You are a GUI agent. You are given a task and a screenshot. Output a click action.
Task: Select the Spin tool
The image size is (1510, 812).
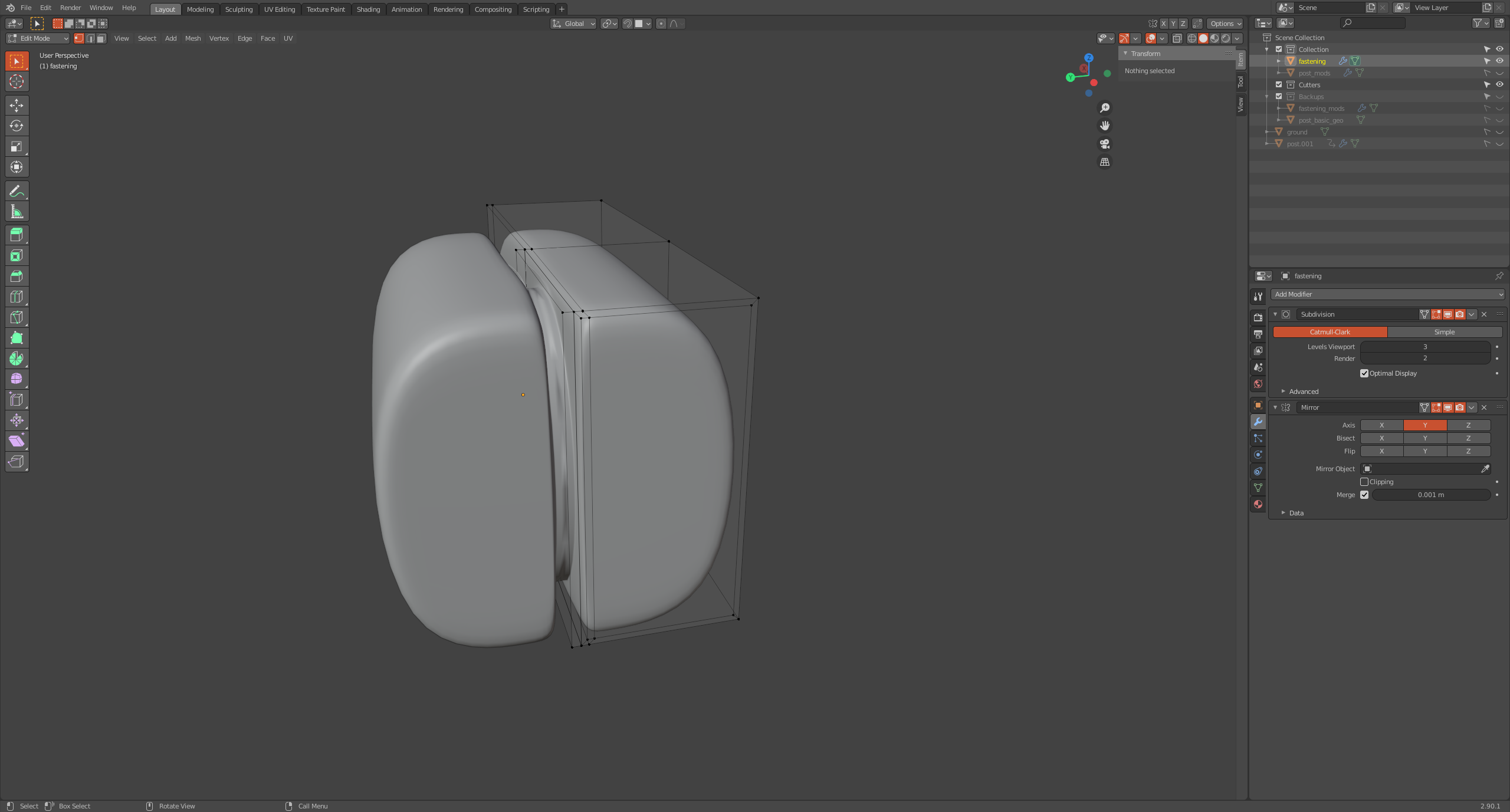point(17,359)
